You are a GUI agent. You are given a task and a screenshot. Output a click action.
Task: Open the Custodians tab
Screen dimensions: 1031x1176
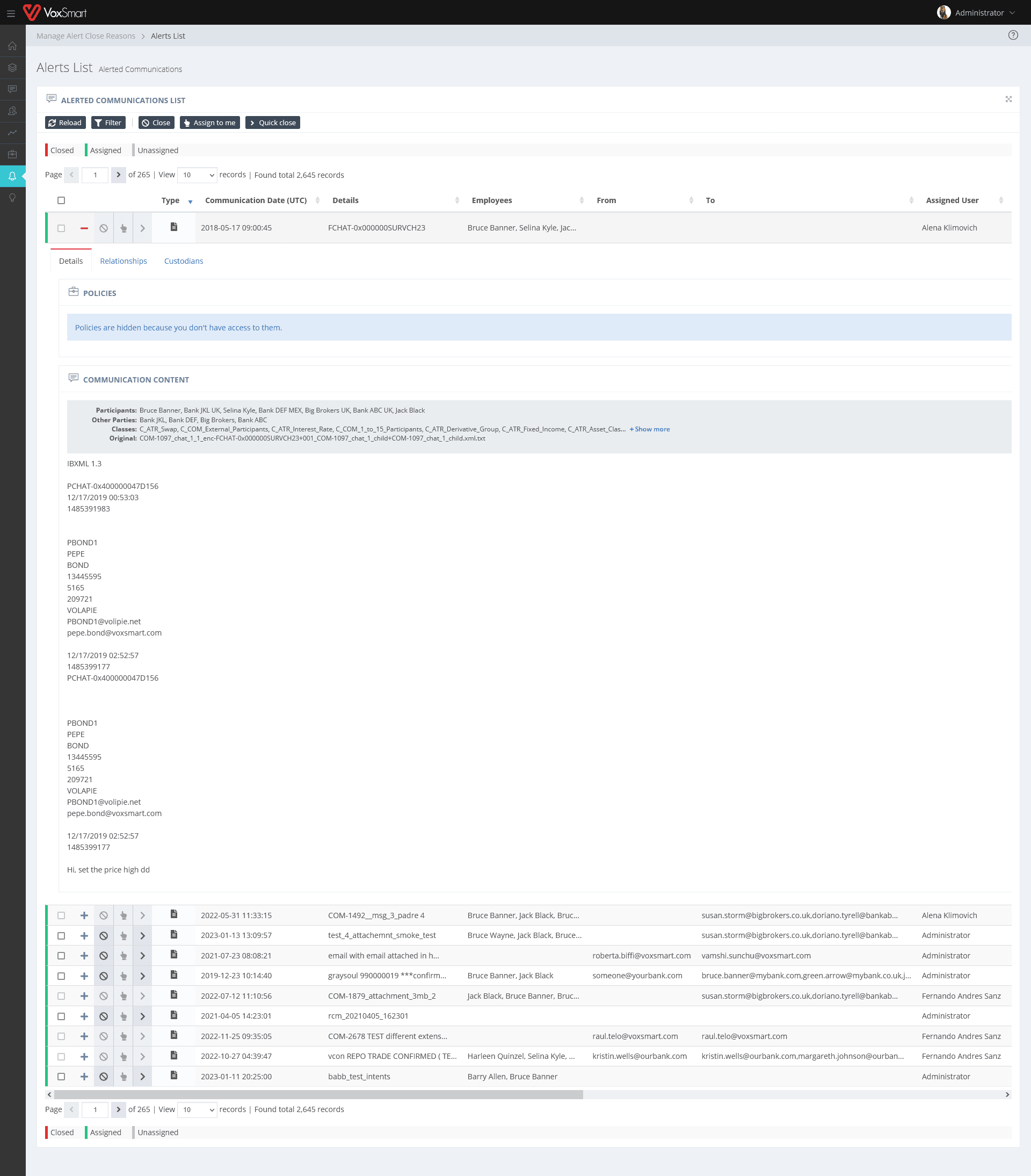point(184,261)
